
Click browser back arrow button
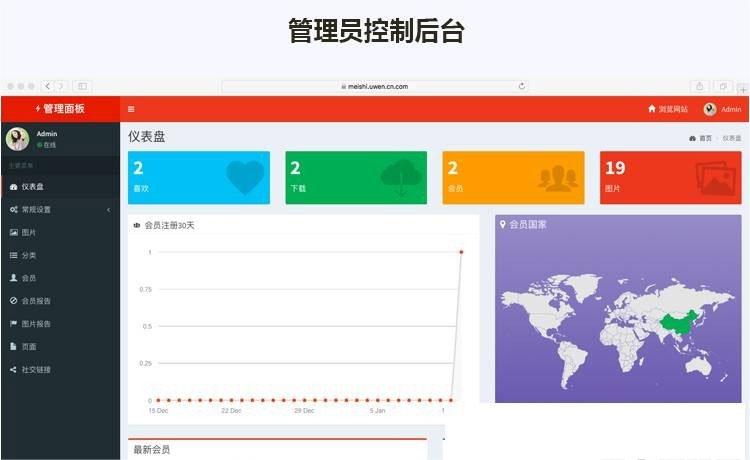(x=47, y=87)
